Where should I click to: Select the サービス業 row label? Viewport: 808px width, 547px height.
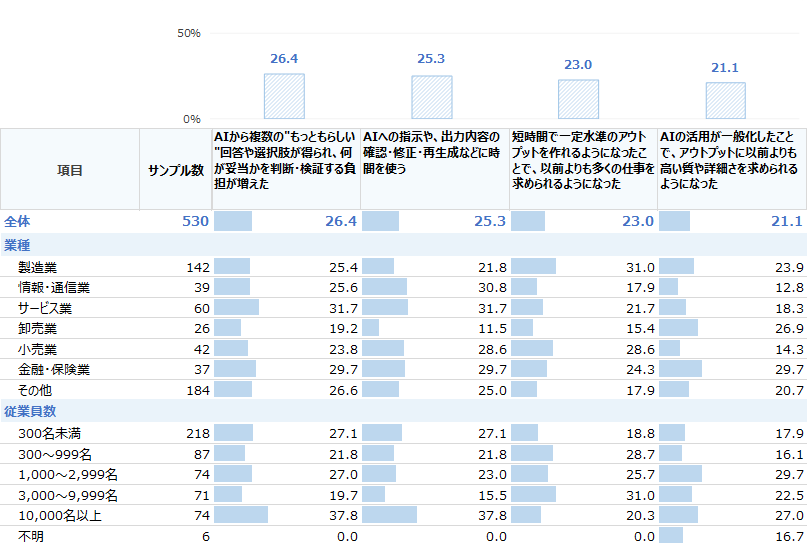point(45,308)
